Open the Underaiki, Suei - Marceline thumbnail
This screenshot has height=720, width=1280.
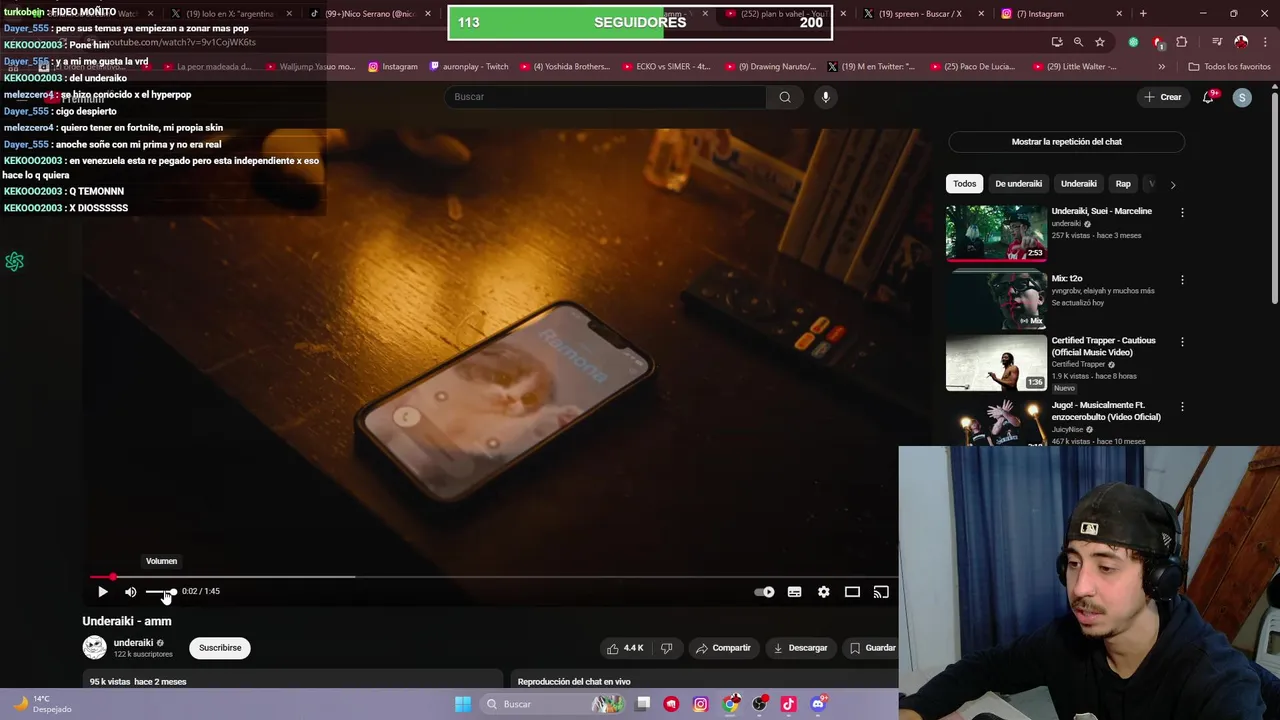(996, 233)
